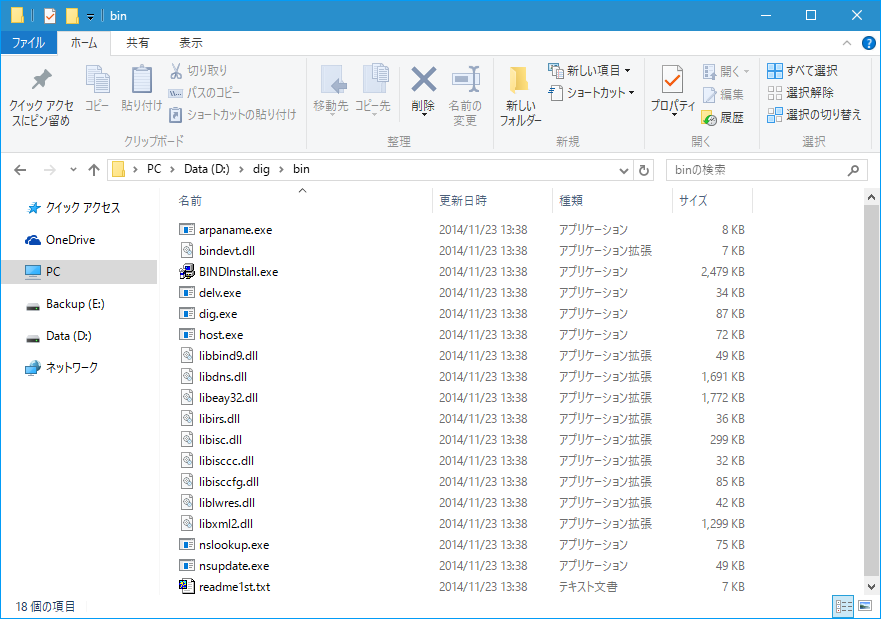The width and height of the screenshot is (881, 619).
Task: Click the scrollbar up arrow
Action: click(871, 197)
